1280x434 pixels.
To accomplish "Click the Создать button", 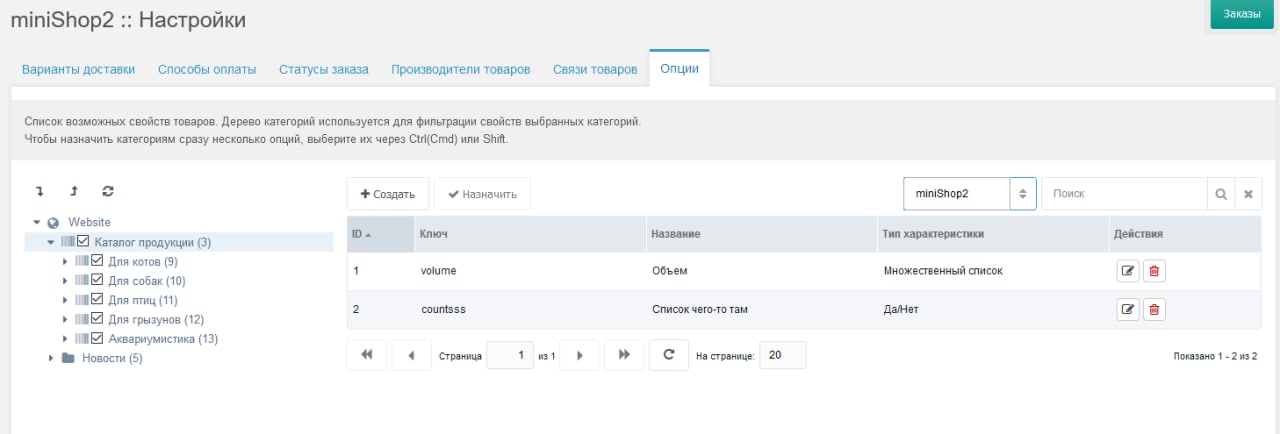I will 388,194.
